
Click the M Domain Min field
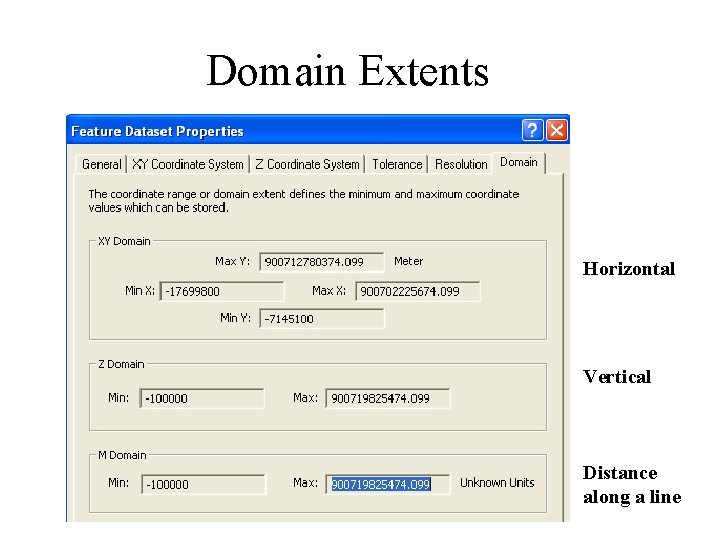tap(203, 484)
